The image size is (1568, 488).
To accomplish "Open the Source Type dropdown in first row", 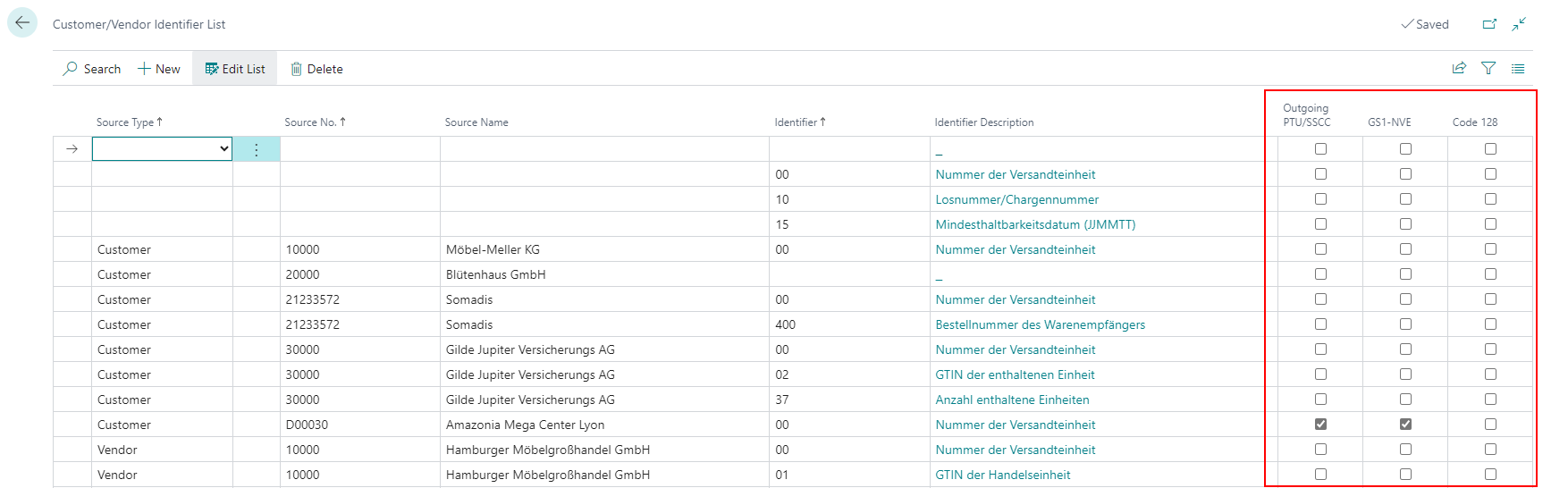I will click(x=162, y=149).
